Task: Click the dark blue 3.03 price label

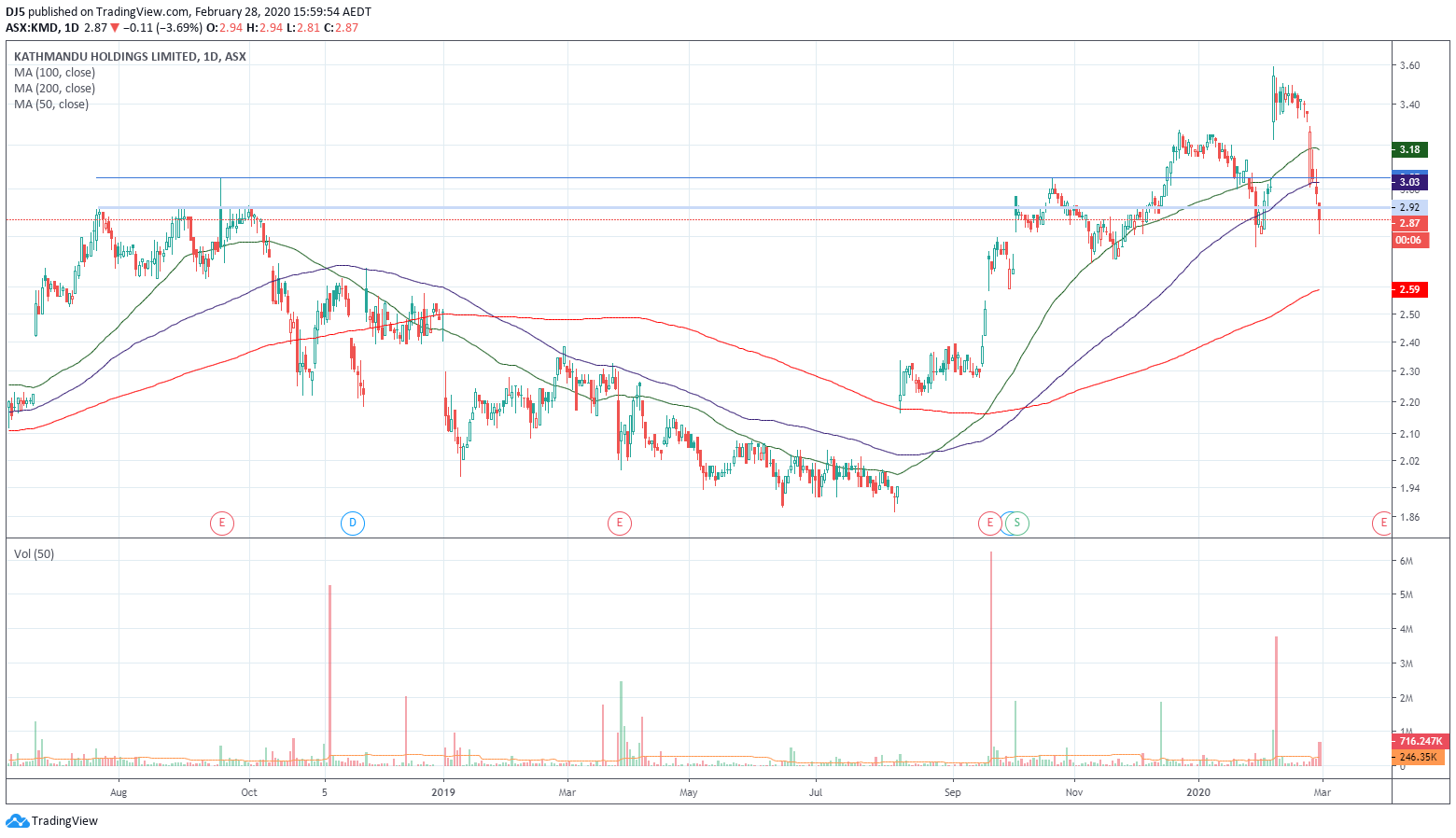Action: click(1409, 182)
